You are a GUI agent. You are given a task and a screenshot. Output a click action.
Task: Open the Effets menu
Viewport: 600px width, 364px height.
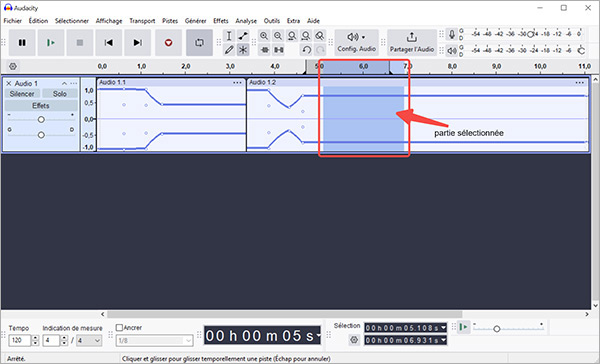click(220, 21)
